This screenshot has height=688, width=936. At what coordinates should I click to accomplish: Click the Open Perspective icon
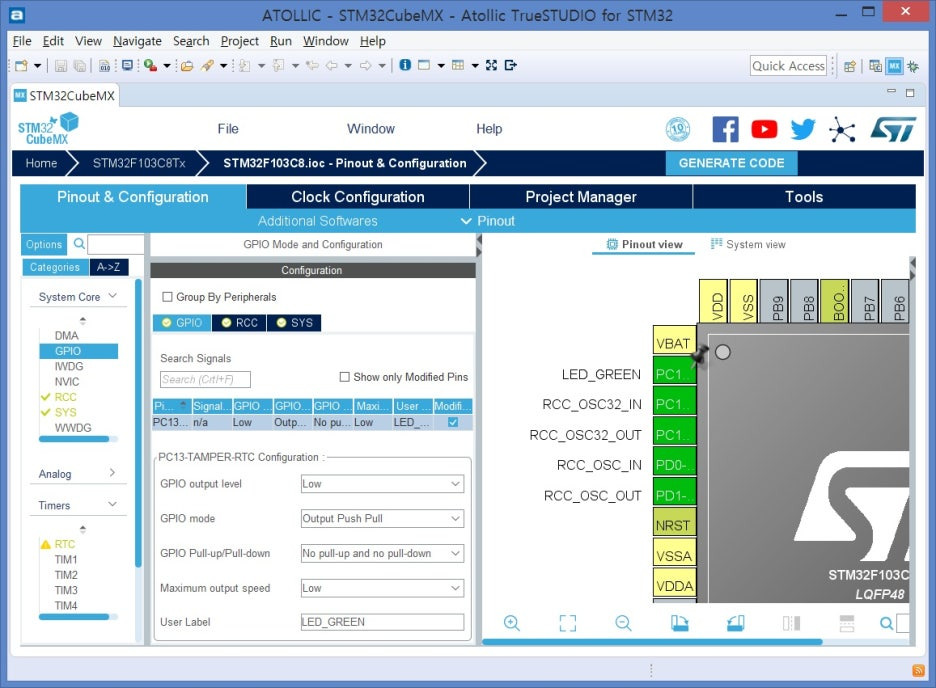pyautogui.click(x=850, y=66)
